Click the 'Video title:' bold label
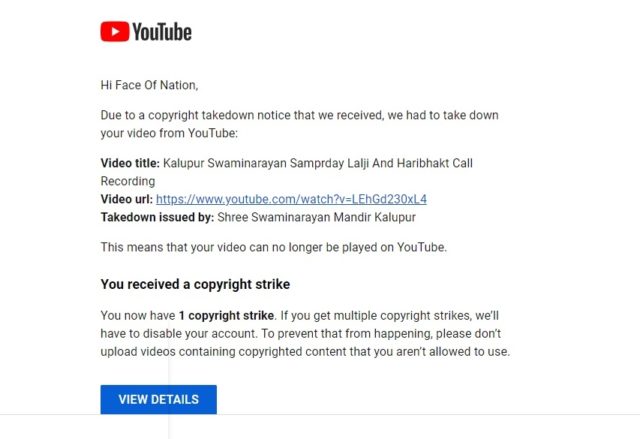Viewport: 640px width, 439px height. [130, 163]
